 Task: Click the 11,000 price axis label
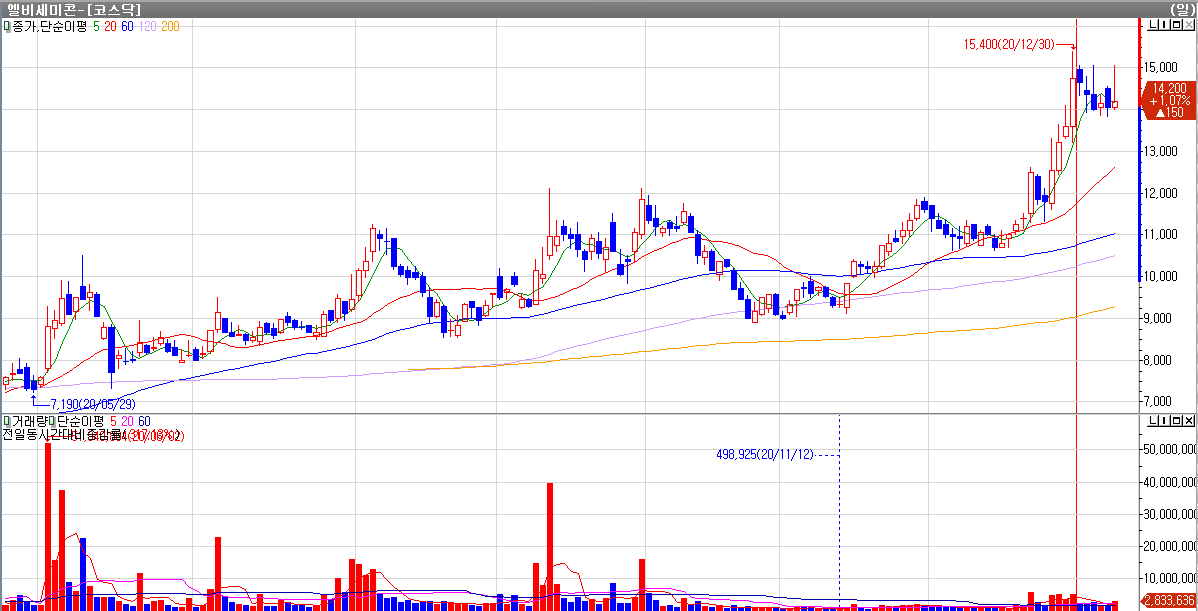click(x=1161, y=234)
